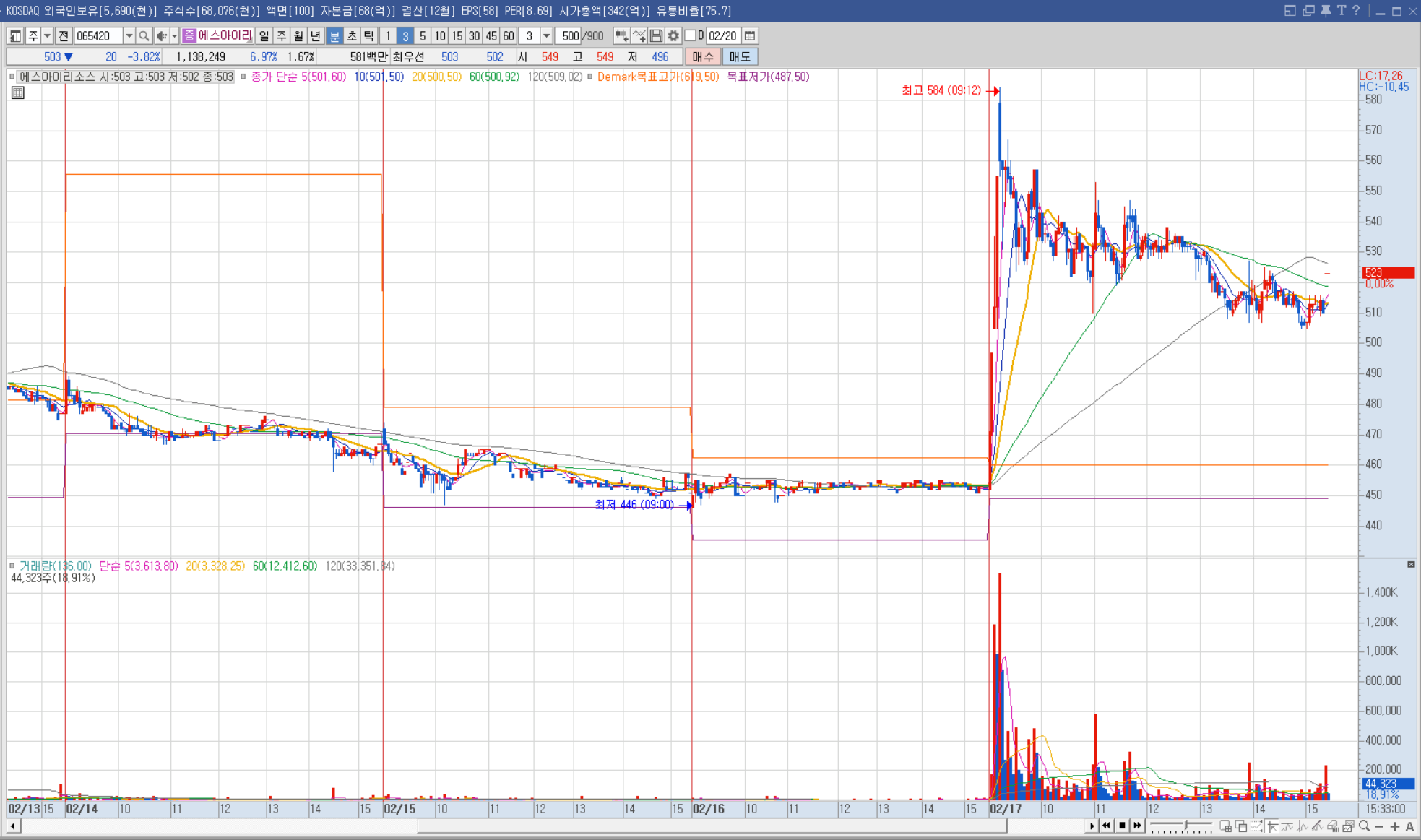Click the playback speed slider handle
This screenshot has width=1421, height=840.
click(x=1185, y=826)
